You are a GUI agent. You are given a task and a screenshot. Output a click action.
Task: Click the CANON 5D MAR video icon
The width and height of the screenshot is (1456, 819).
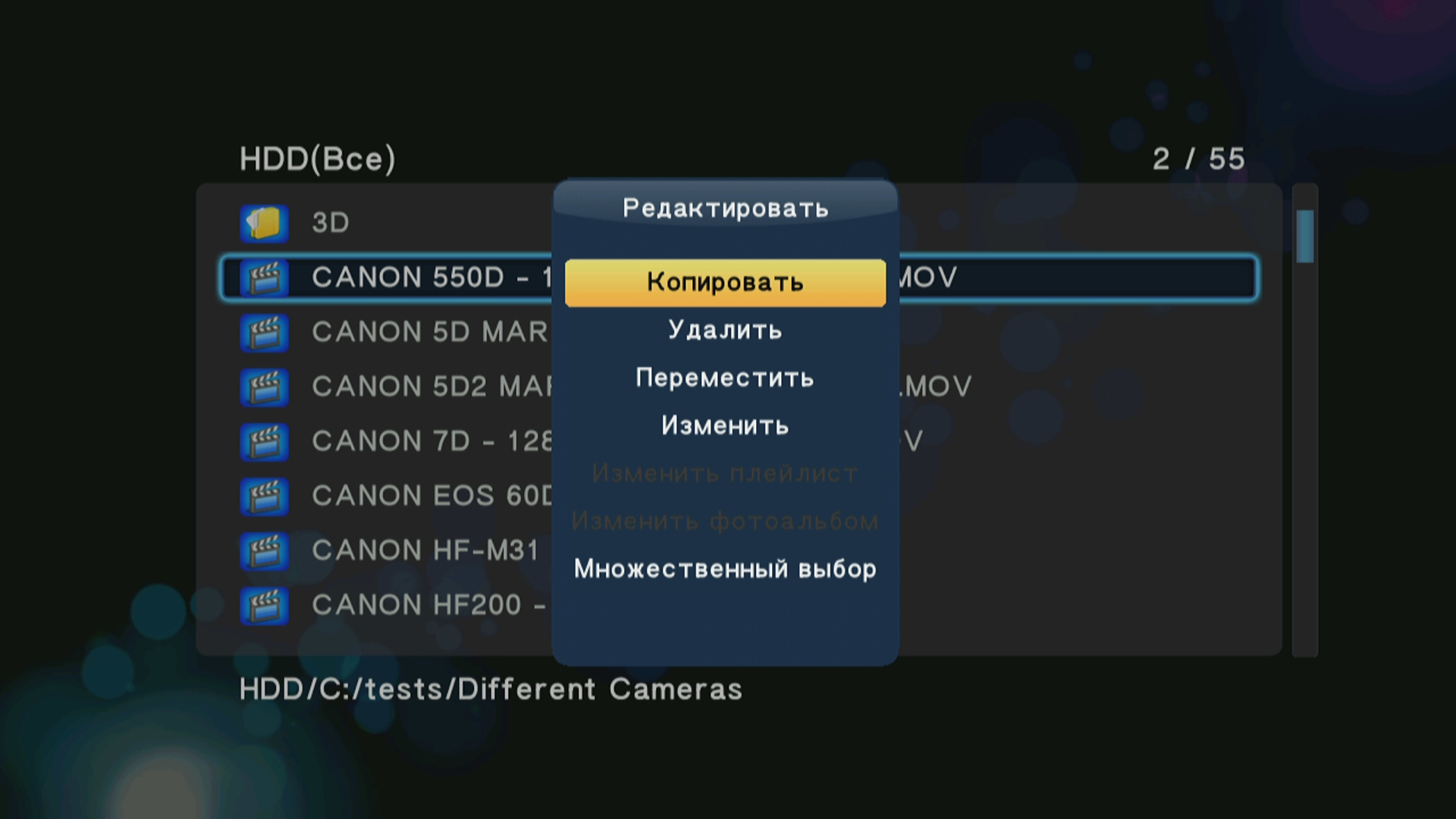[264, 333]
